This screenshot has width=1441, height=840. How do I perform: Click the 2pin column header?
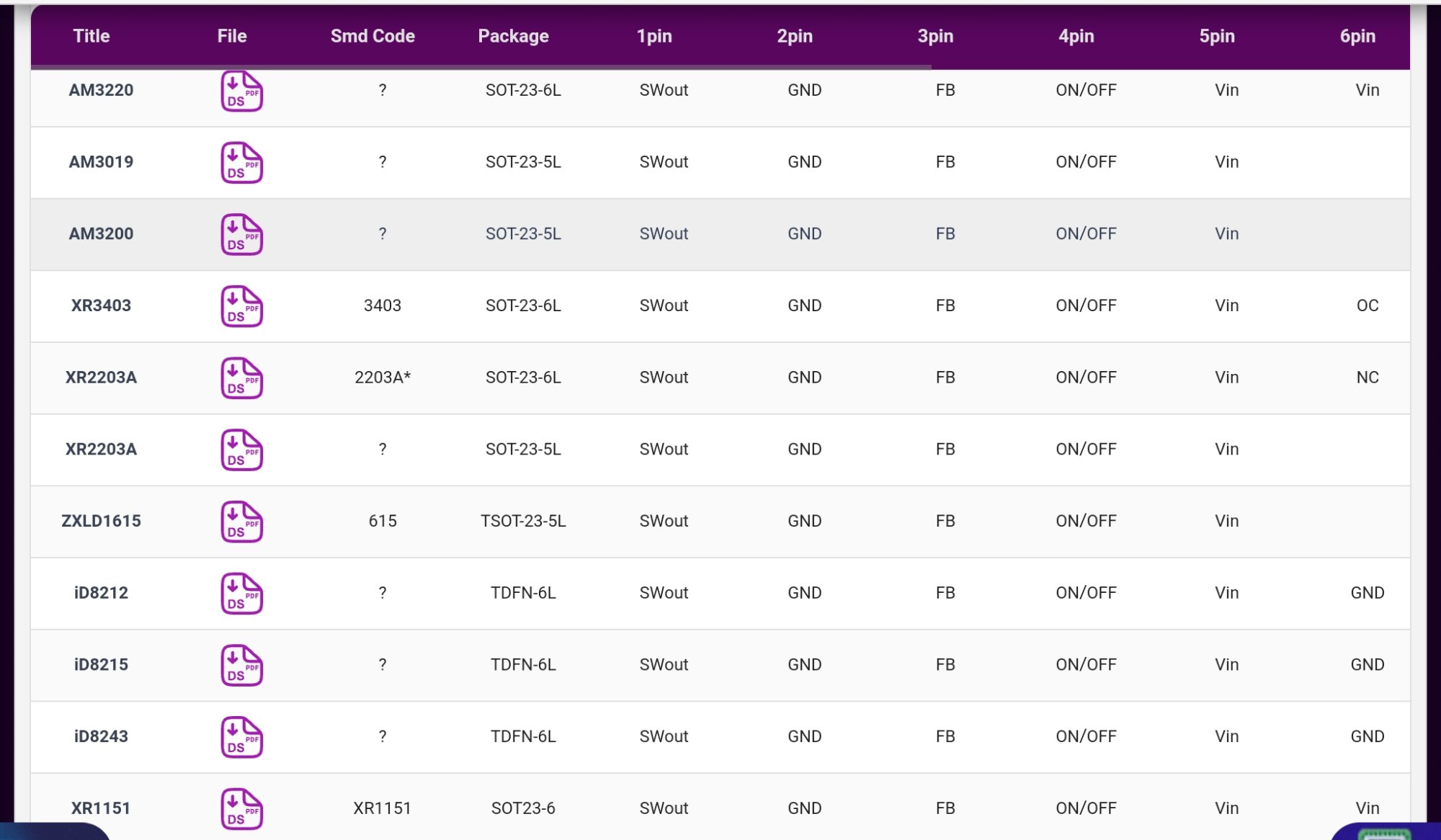pyautogui.click(x=795, y=36)
